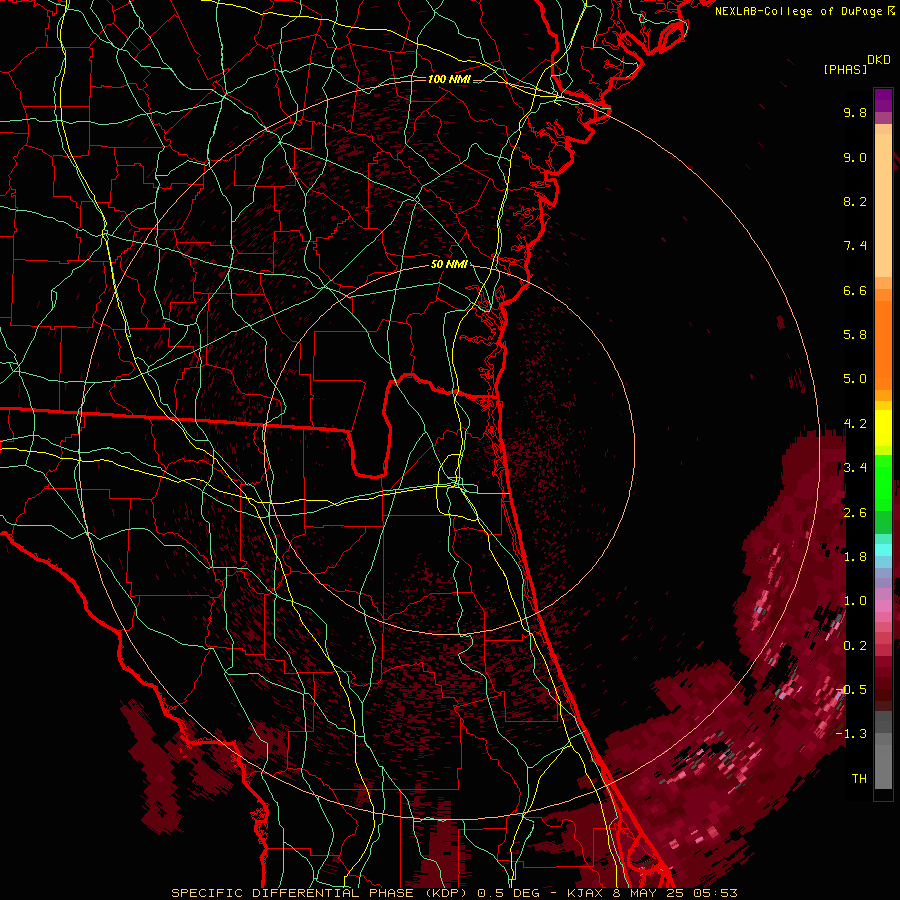The width and height of the screenshot is (900, 900).
Task: Click the 0.2 legend value
Action: coord(855,646)
